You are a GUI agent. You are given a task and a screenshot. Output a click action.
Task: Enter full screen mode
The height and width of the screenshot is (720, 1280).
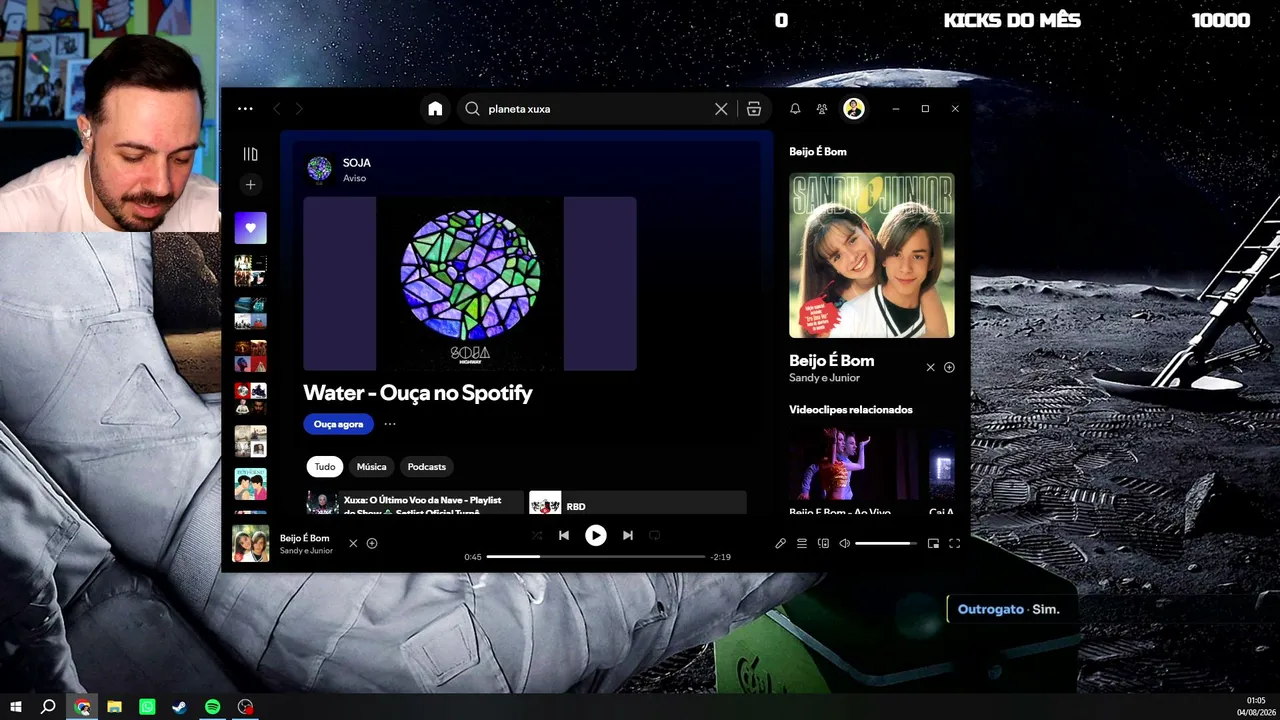(x=954, y=543)
